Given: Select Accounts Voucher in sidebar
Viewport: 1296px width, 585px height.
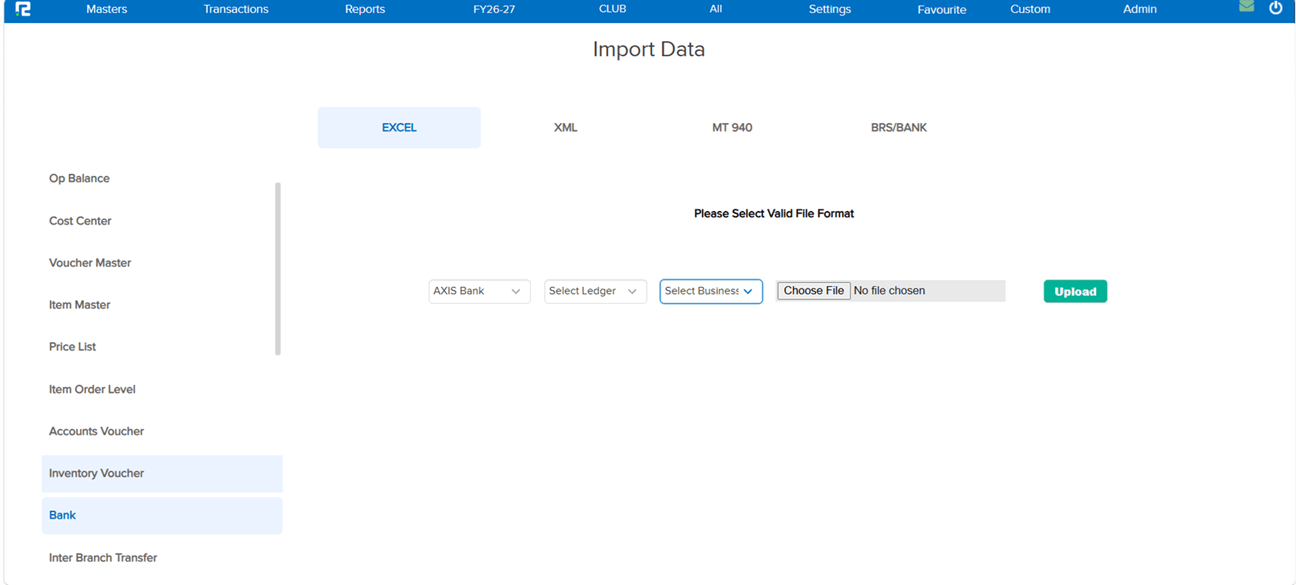Looking at the screenshot, I should [x=97, y=432].
